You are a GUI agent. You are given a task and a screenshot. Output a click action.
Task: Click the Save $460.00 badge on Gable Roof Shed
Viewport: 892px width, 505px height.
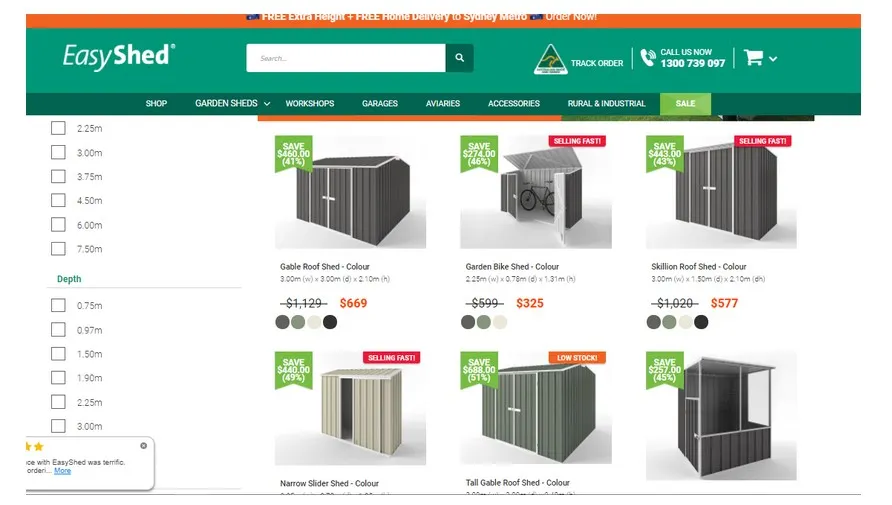(x=293, y=154)
